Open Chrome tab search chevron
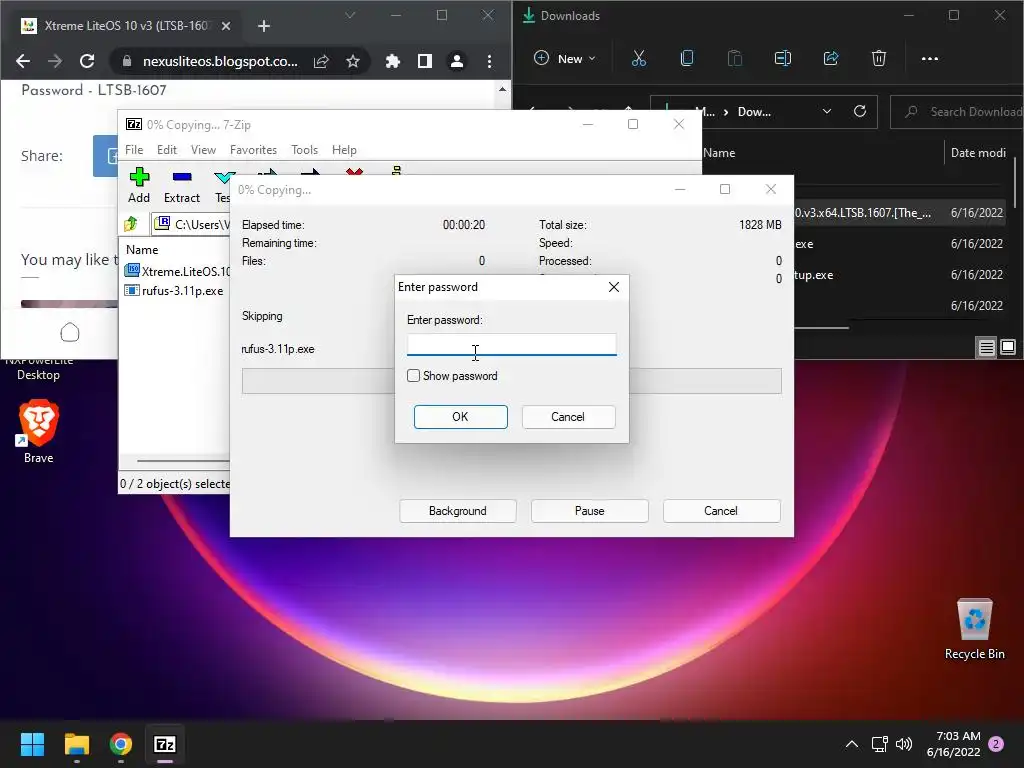 350,16
